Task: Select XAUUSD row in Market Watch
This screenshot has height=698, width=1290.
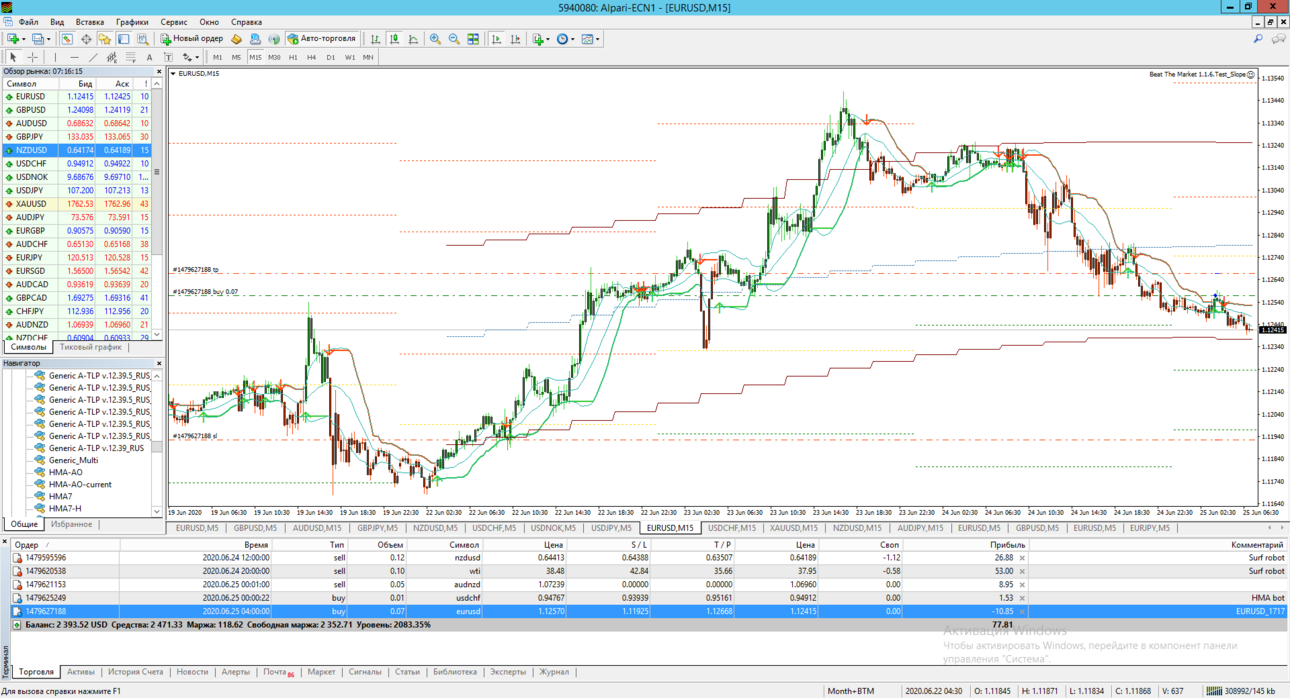Action: click(x=77, y=204)
